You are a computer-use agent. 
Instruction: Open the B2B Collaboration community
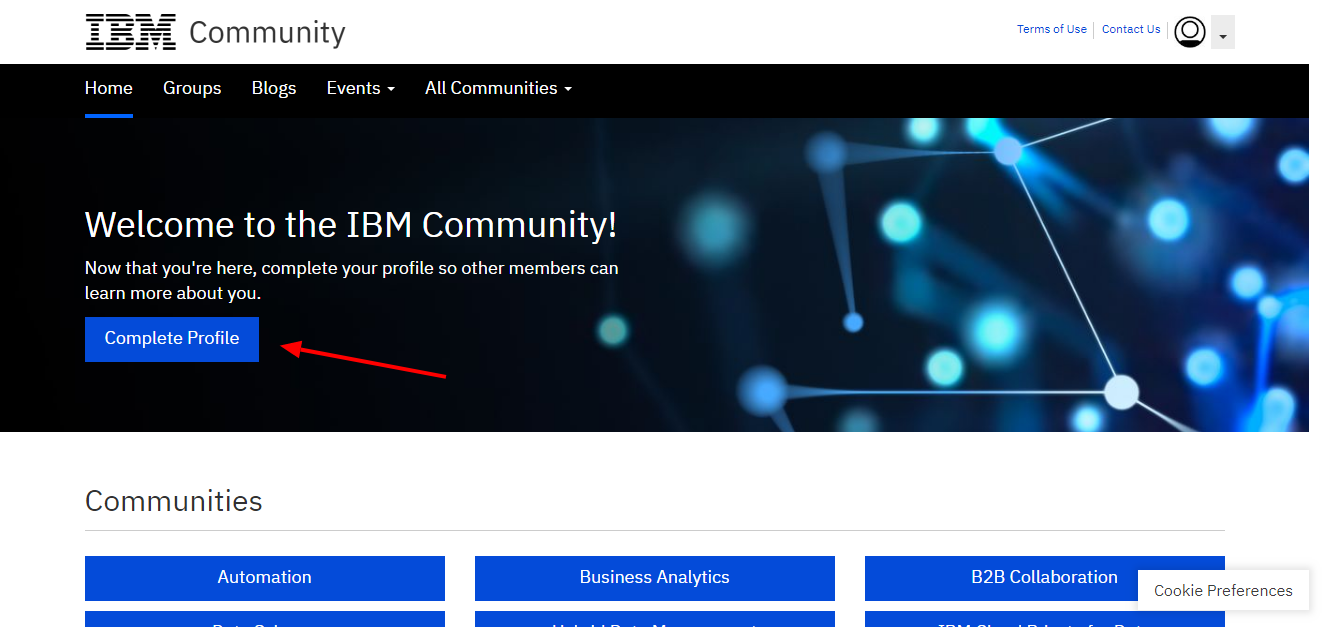point(1044,578)
